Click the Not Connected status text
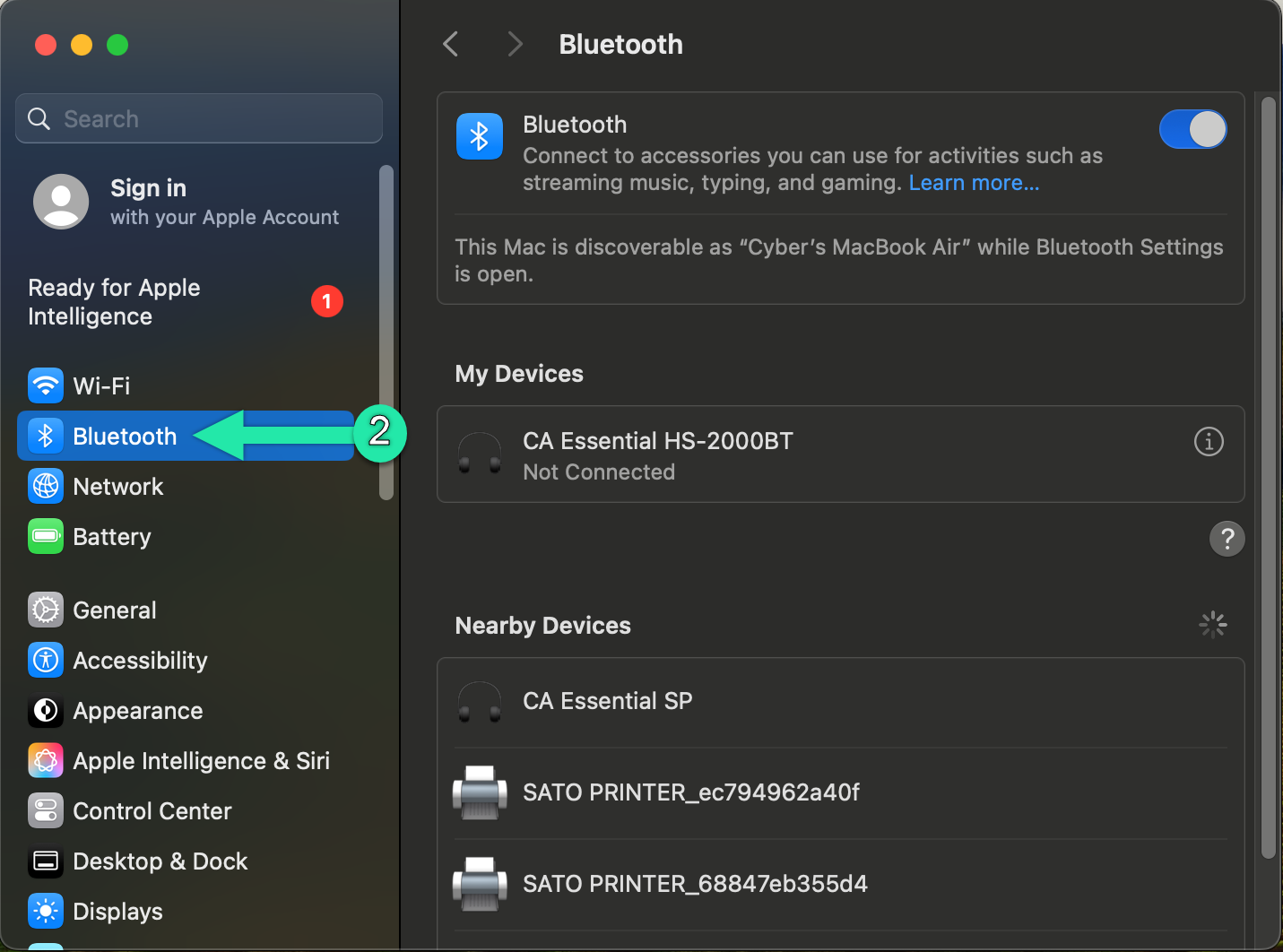Image resolution: width=1283 pixels, height=952 pixels. [599, 472]
